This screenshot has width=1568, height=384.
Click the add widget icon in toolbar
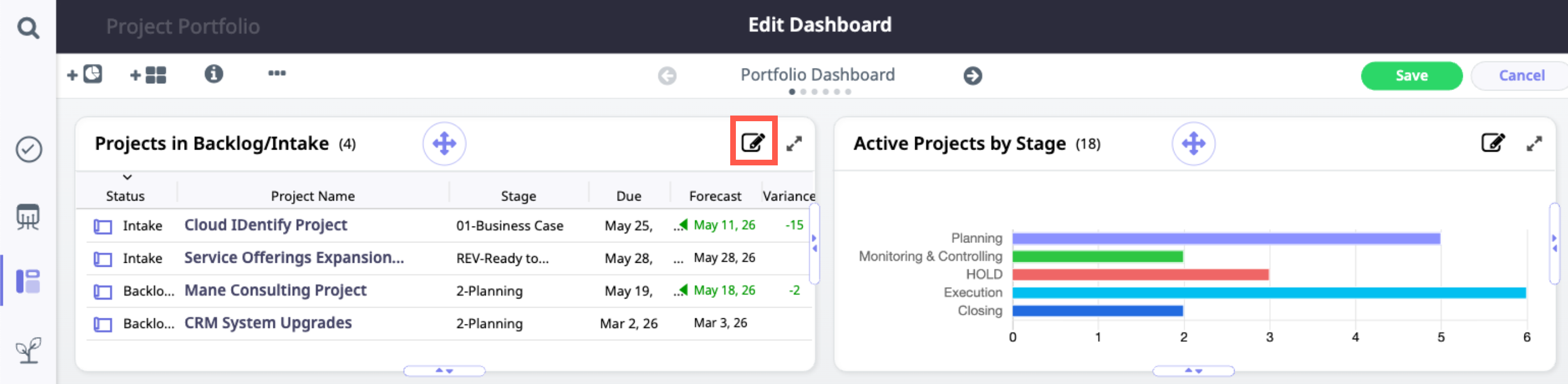tap(84, 74)
